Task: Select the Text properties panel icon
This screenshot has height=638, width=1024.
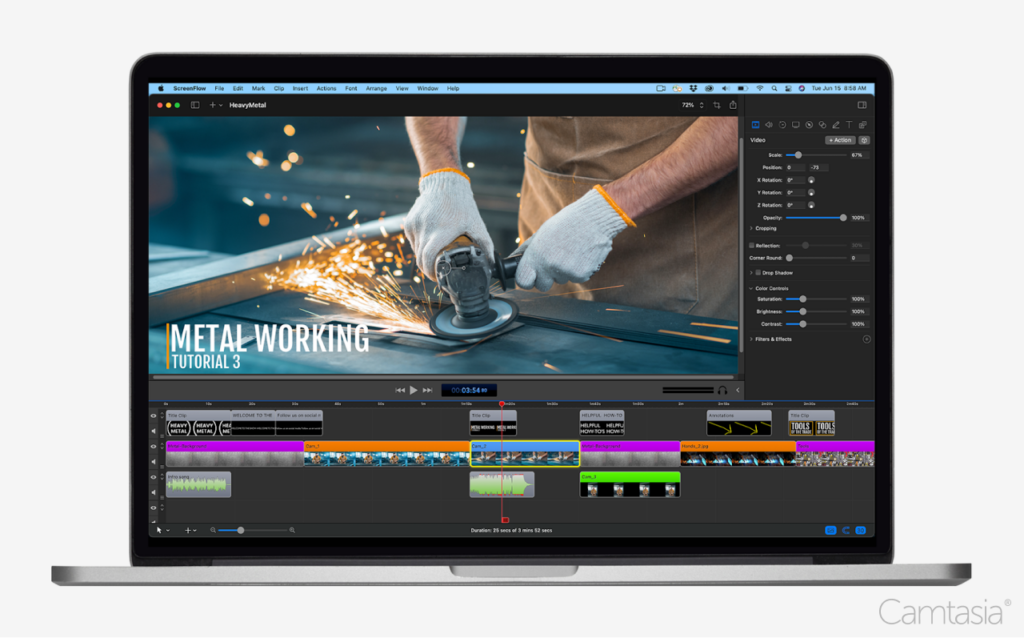Action: pos(849,124)
